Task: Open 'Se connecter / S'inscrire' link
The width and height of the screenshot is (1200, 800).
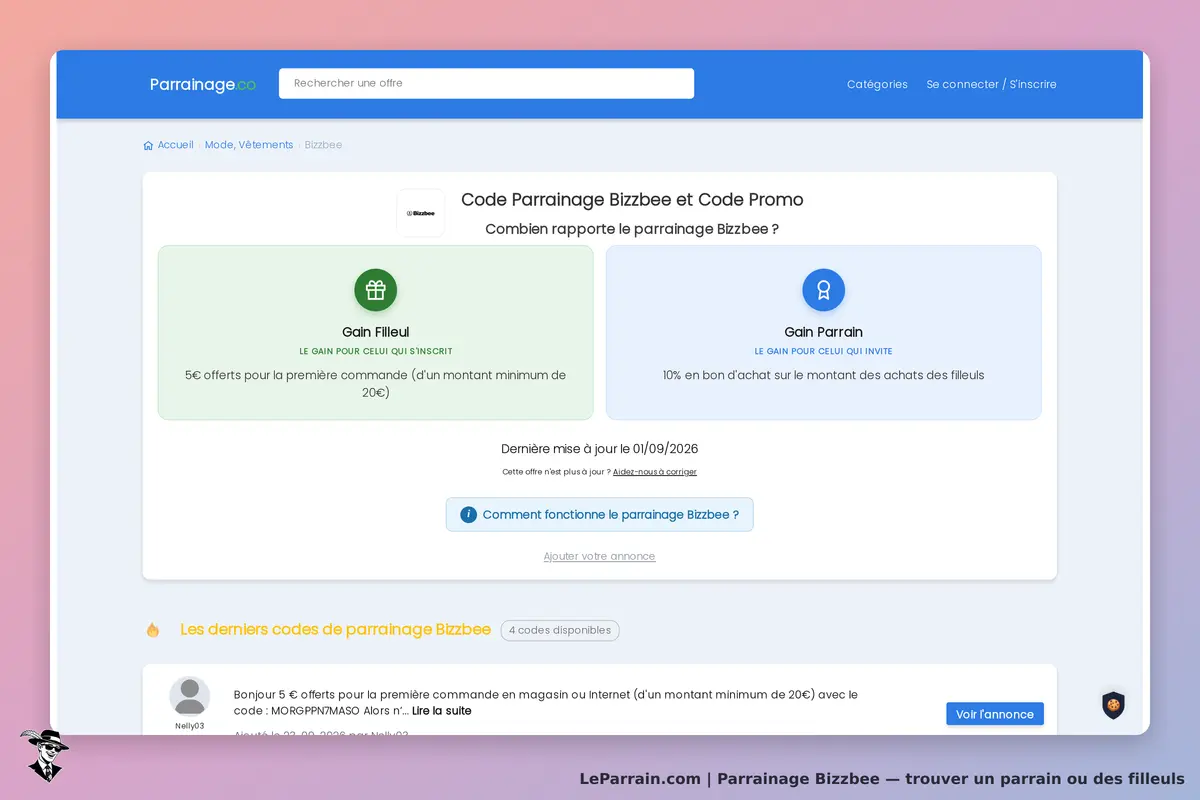Action: click(991, 84)
